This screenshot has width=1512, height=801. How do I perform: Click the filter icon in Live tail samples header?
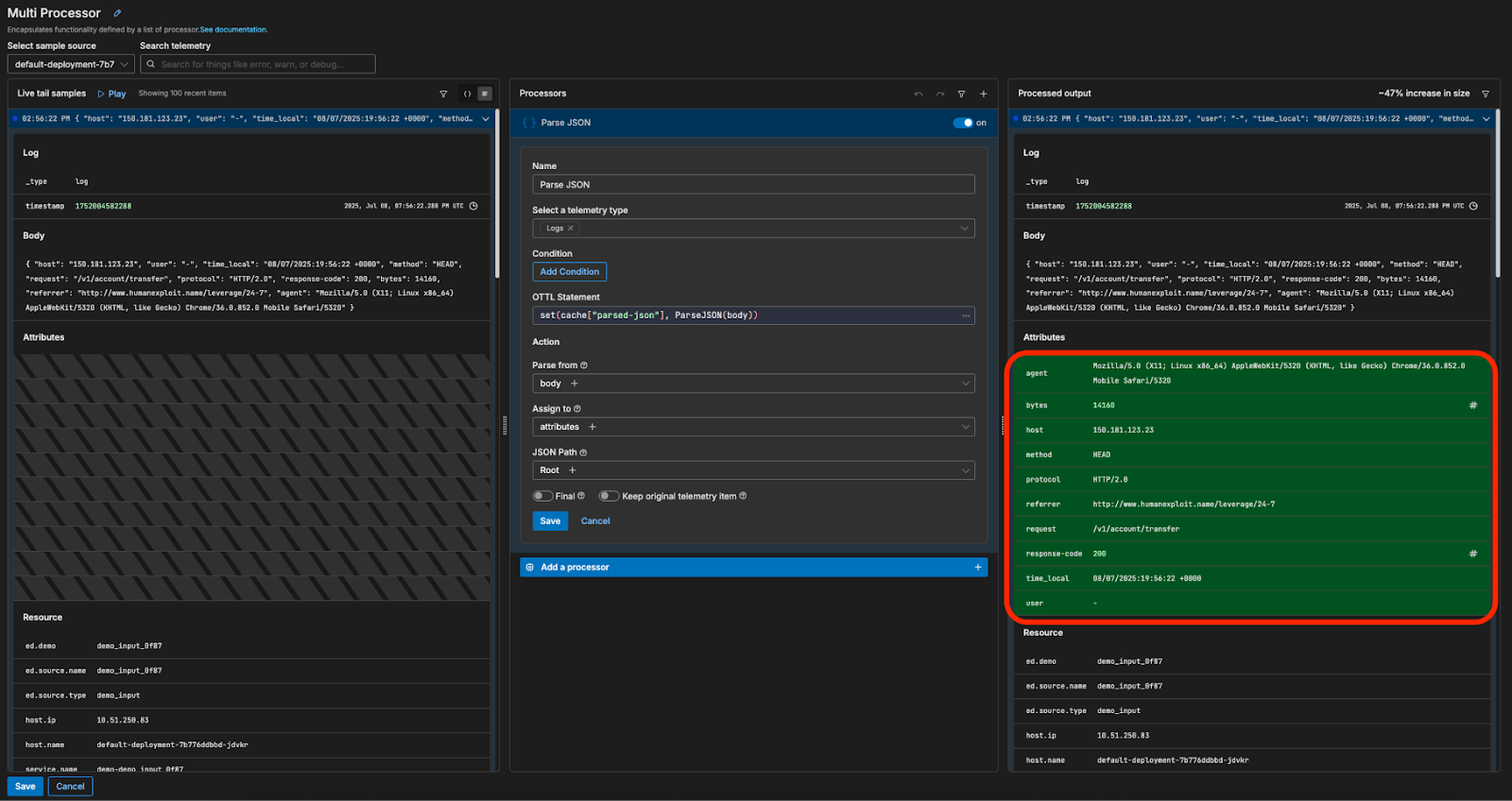443,94
